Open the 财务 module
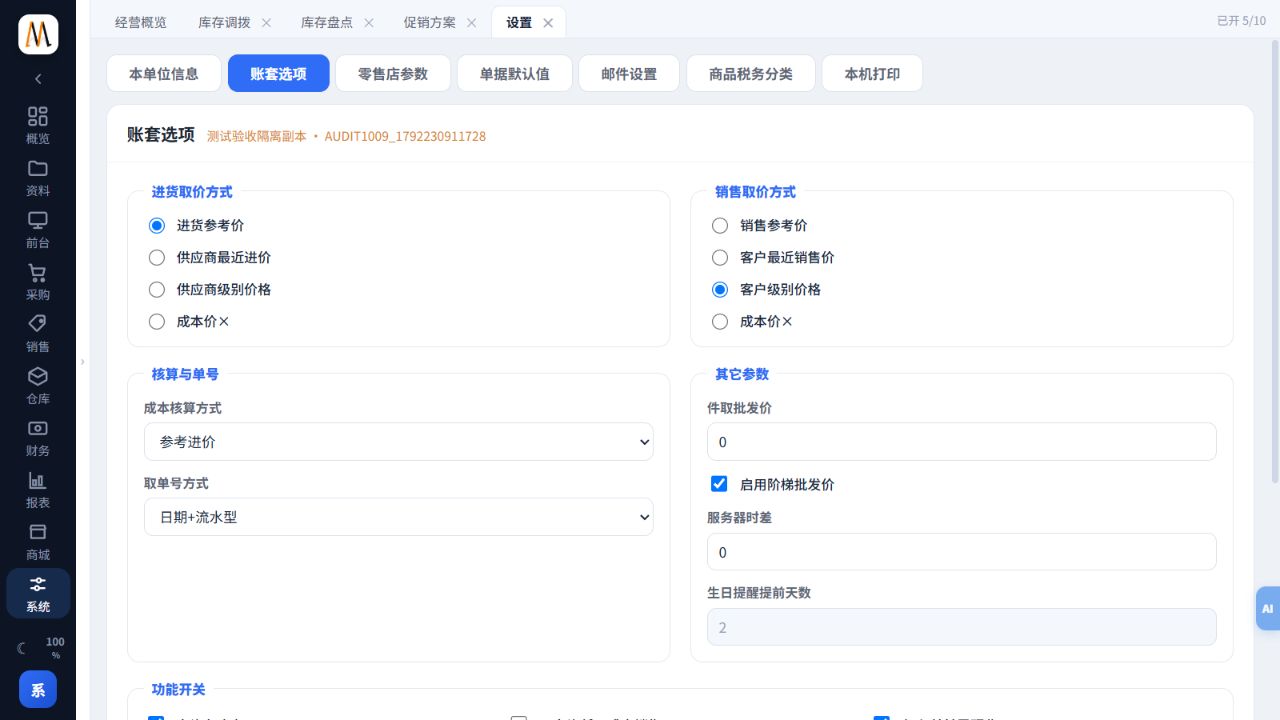 (38, 438)
